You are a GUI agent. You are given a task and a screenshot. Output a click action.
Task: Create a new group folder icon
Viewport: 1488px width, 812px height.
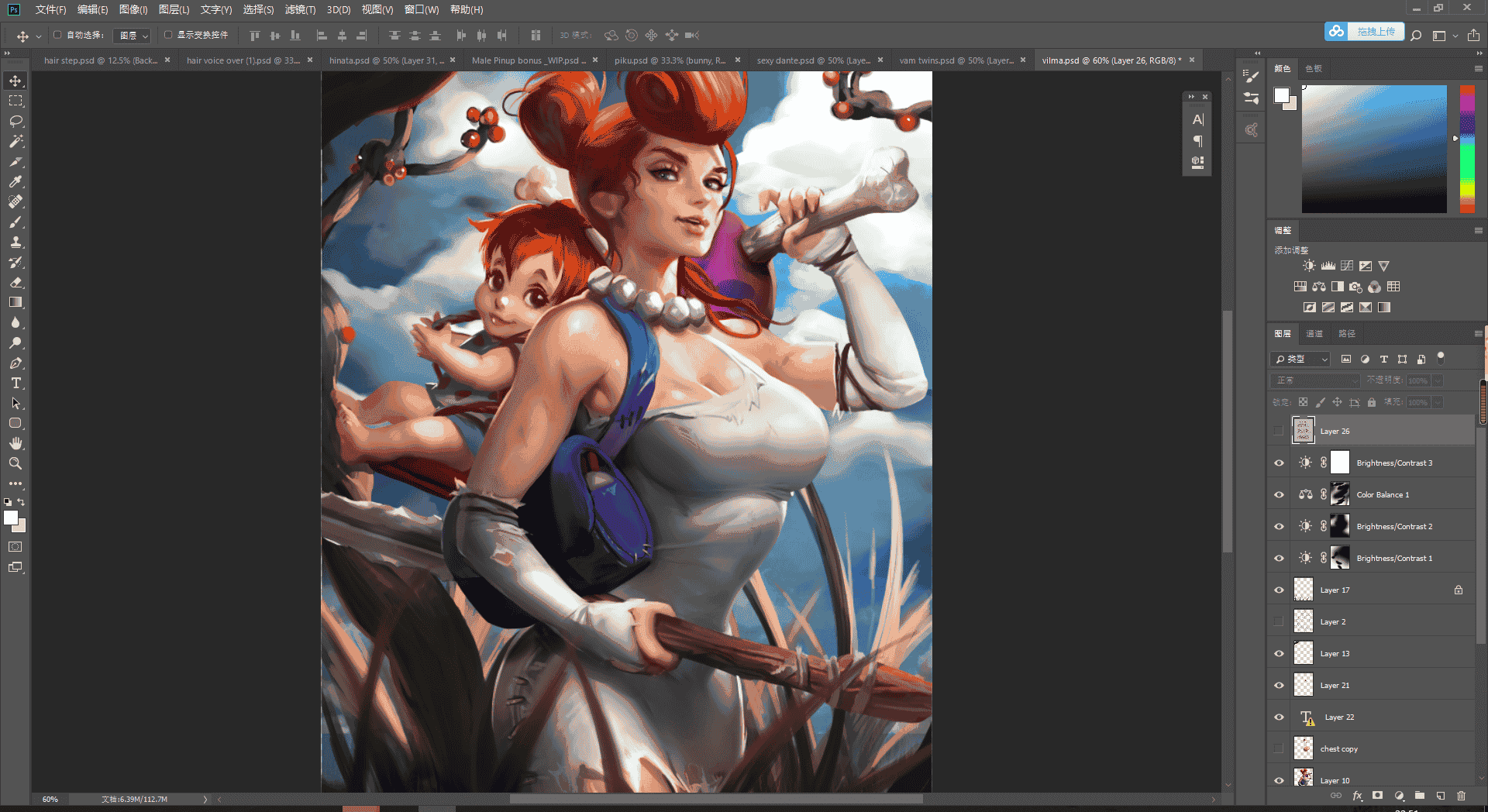pyautogui.click(x=1419, y=796)
